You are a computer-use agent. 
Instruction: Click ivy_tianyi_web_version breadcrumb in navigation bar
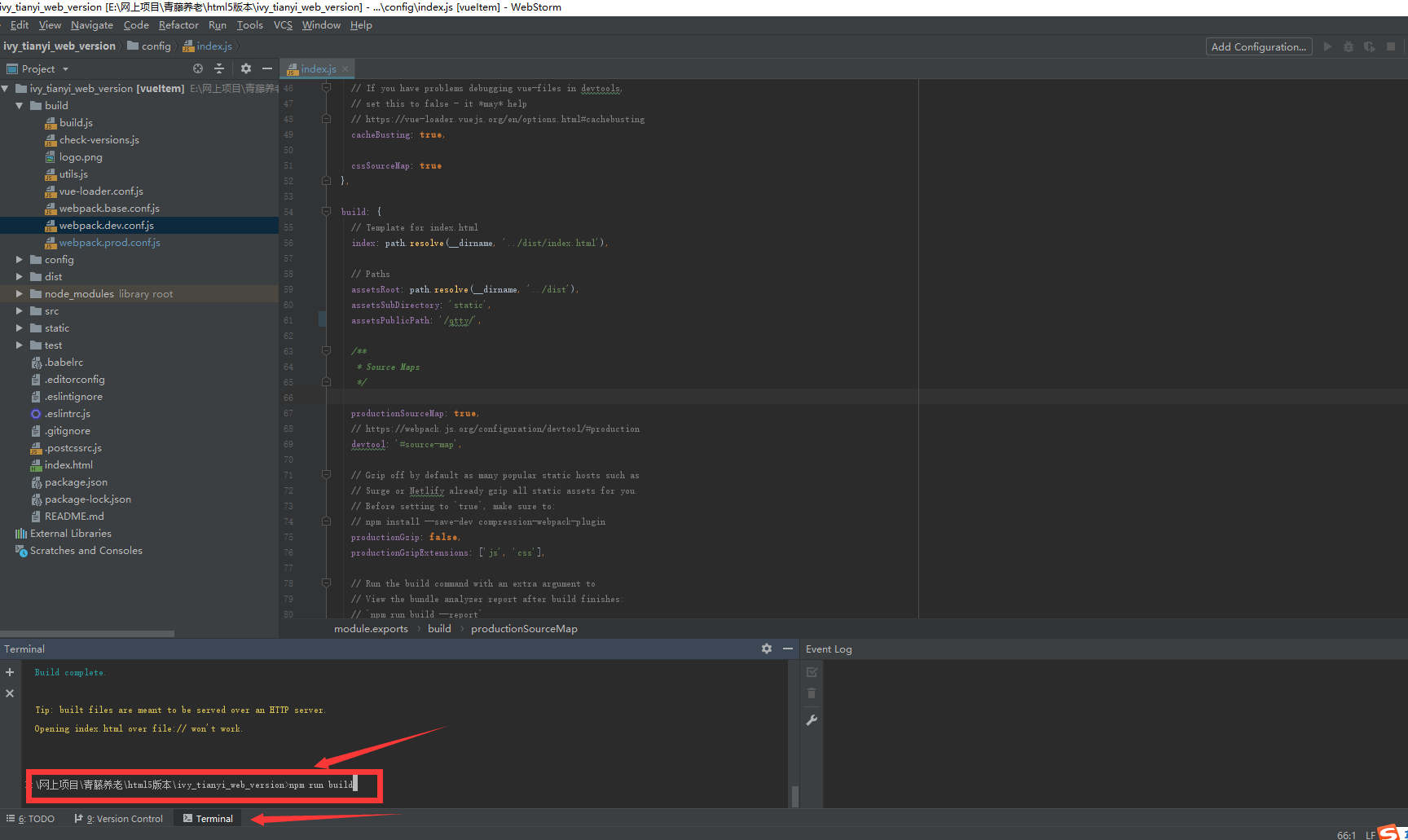tap(59, 46)
